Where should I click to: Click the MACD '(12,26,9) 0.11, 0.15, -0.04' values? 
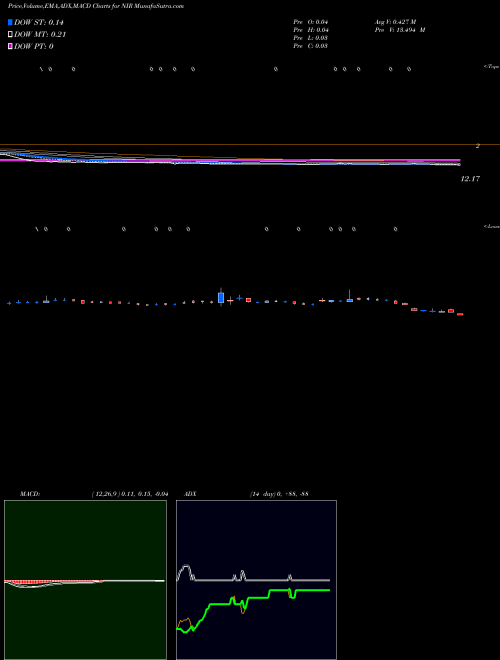point(130,494)
